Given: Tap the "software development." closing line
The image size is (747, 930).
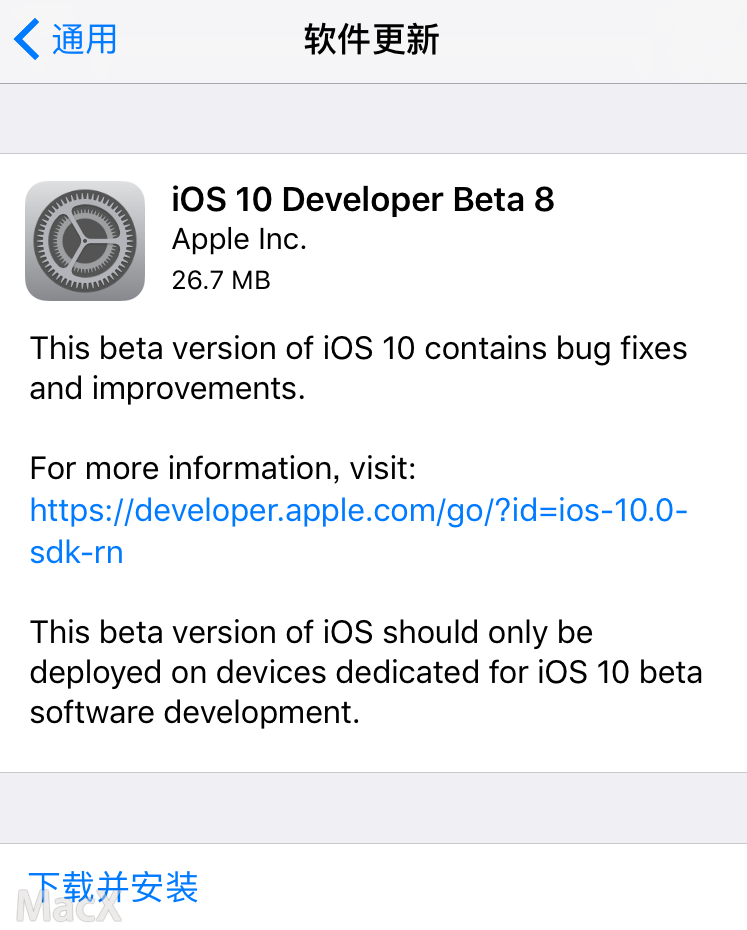Looking at the screenshot, I should click(x=194, y=712).
